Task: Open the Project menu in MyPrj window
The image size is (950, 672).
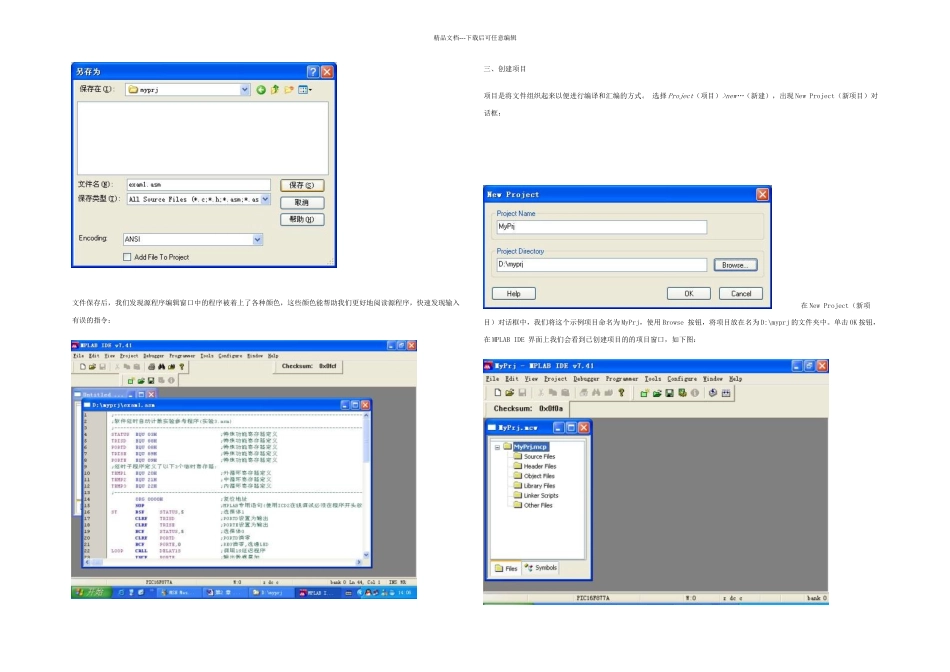Action: click(555, 379)
